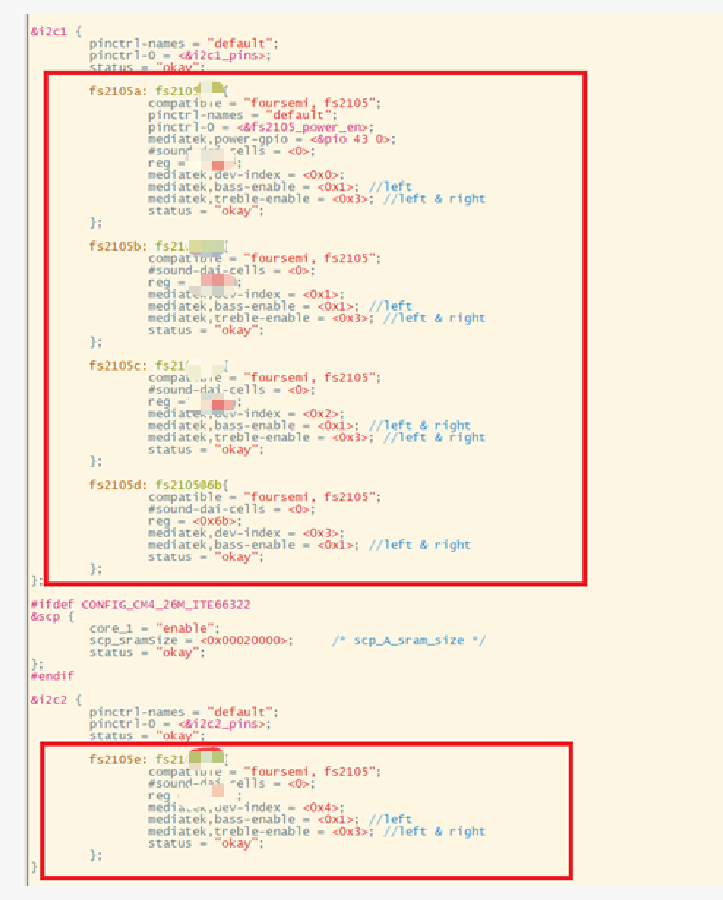Click the "reg = <0x6b>" line
723x900 pixels.
point(195,521)
